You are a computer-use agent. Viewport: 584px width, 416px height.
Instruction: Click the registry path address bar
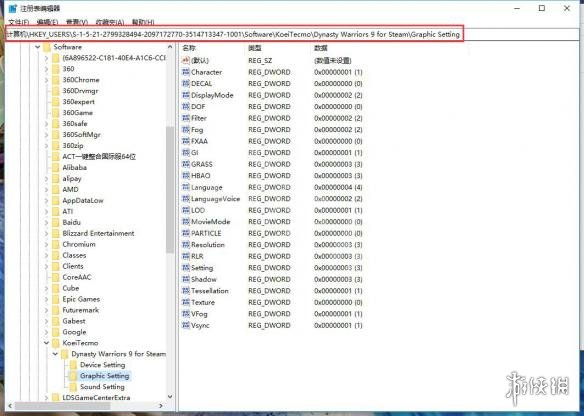point(235,34)
